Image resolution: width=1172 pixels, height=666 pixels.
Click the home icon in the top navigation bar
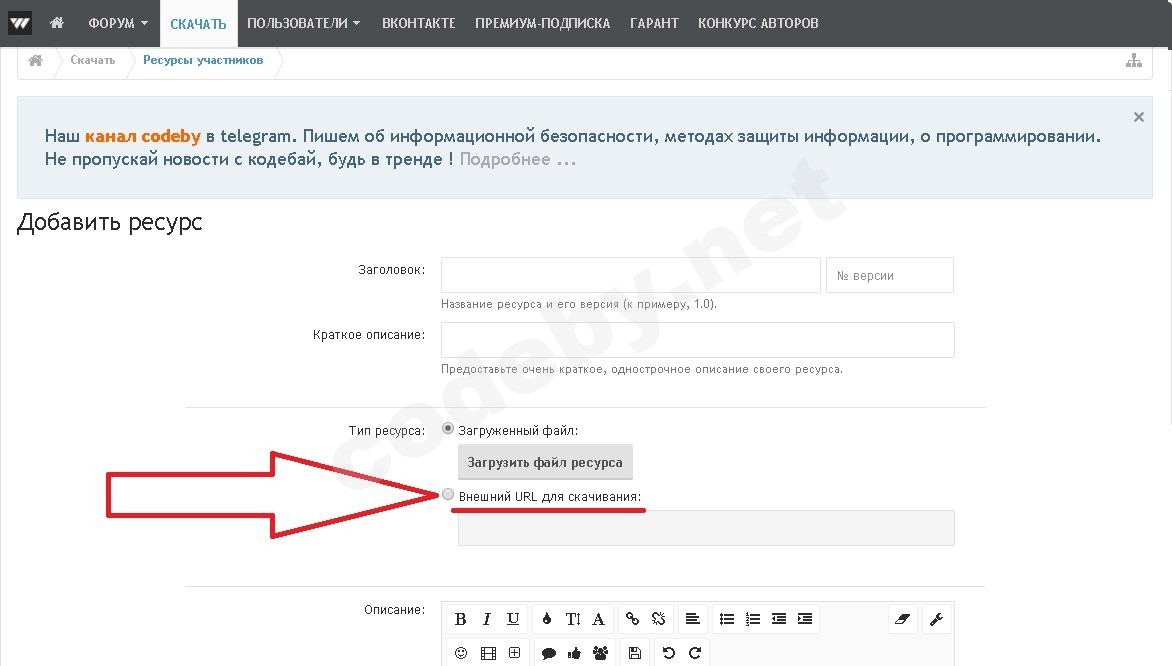(57, 22)
